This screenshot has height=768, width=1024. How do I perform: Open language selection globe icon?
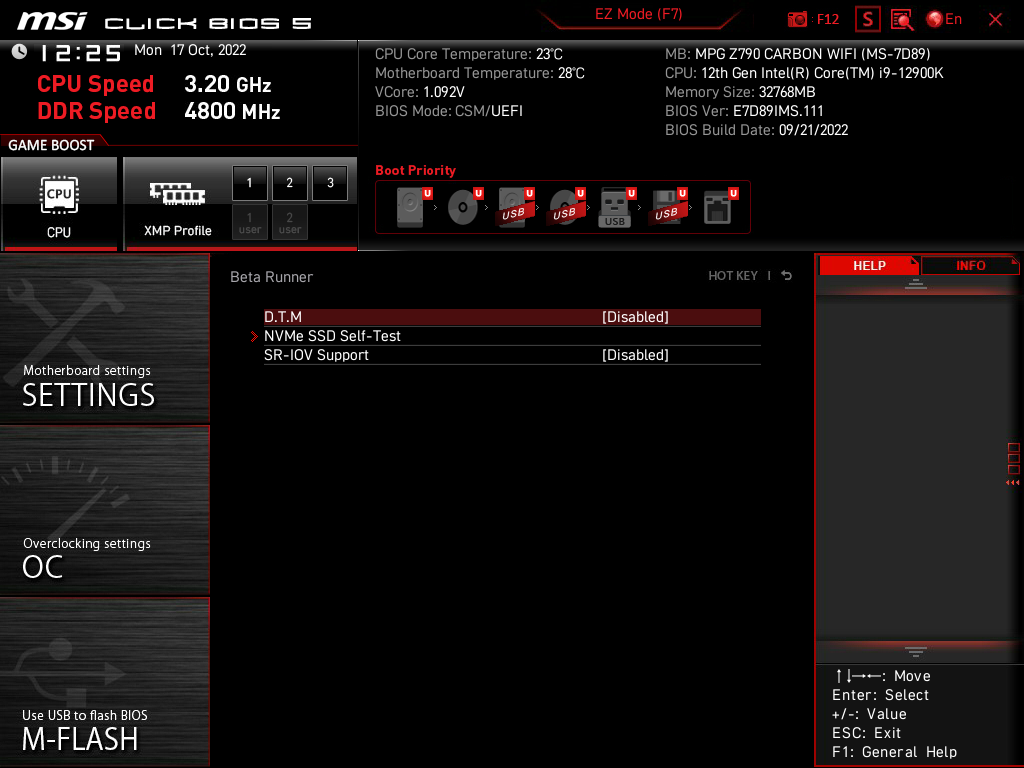coord(935,19)
